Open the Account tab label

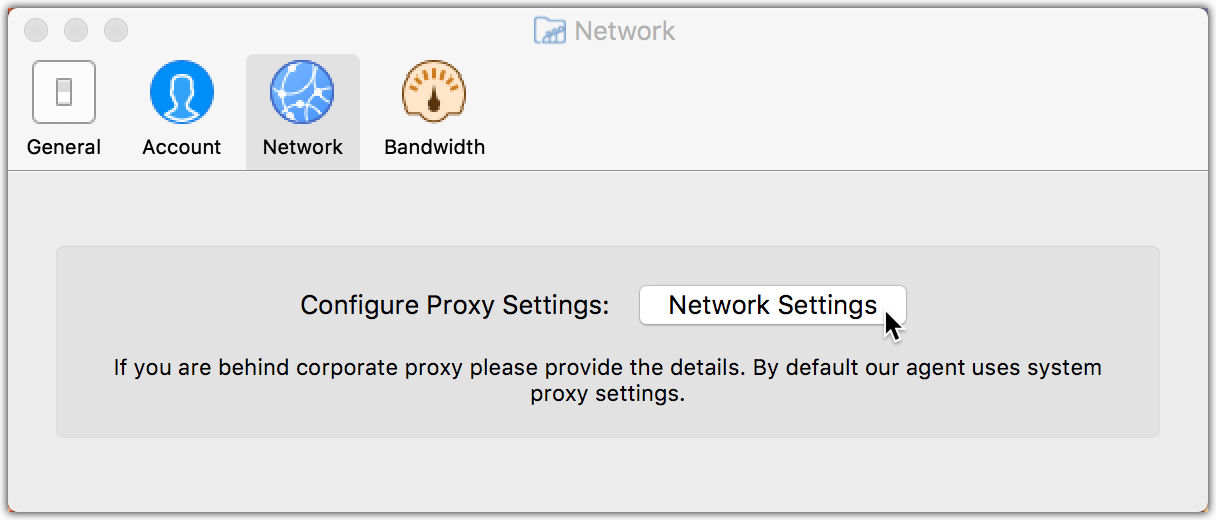(182, 147)
